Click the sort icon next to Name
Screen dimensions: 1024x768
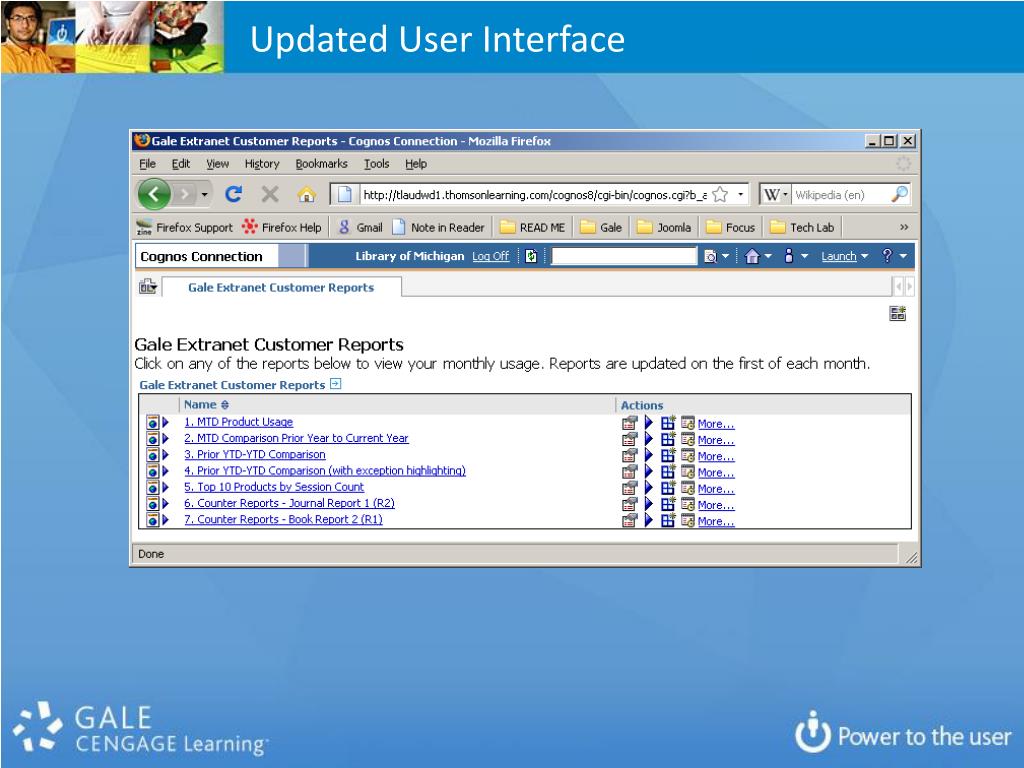[x=225, y=405]
